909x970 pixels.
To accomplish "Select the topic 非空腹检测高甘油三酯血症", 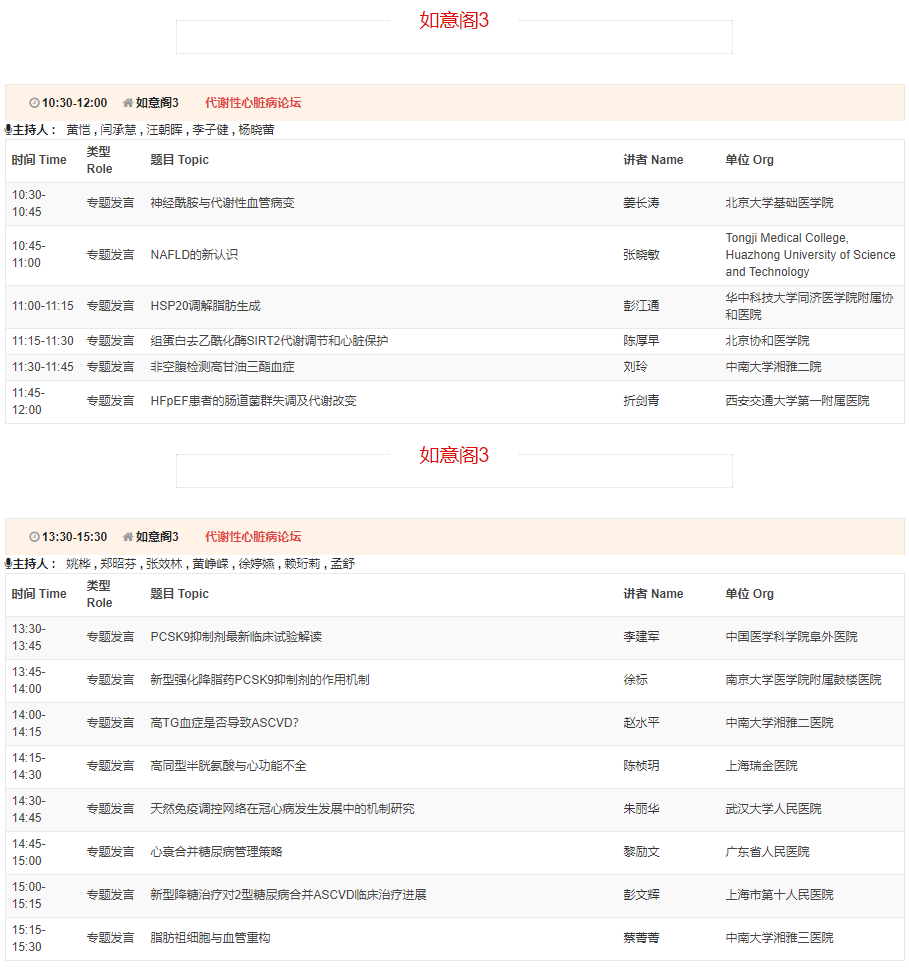I will click(x=222, y=367).
